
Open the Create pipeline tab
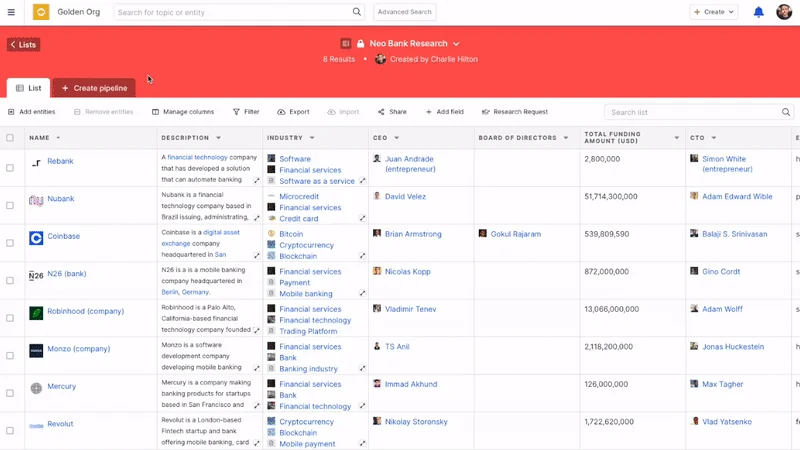pos(94,88)
